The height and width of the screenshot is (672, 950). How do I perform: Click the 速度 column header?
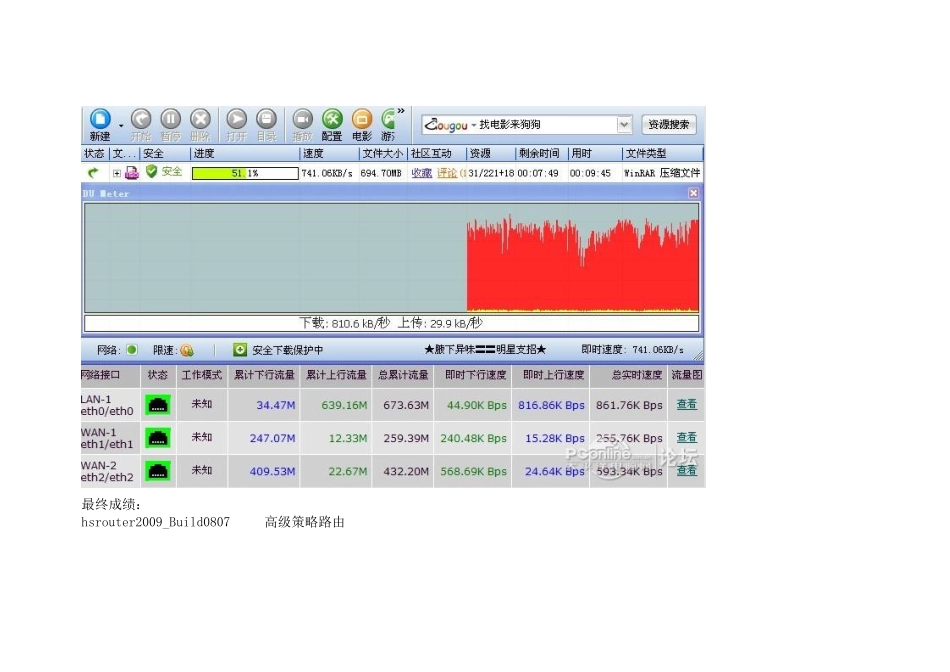(x=328, y=154)
